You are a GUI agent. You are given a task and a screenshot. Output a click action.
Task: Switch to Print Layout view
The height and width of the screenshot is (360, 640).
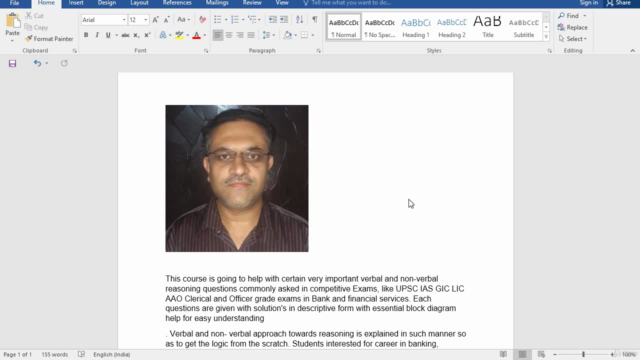click(x=522, y=354)
